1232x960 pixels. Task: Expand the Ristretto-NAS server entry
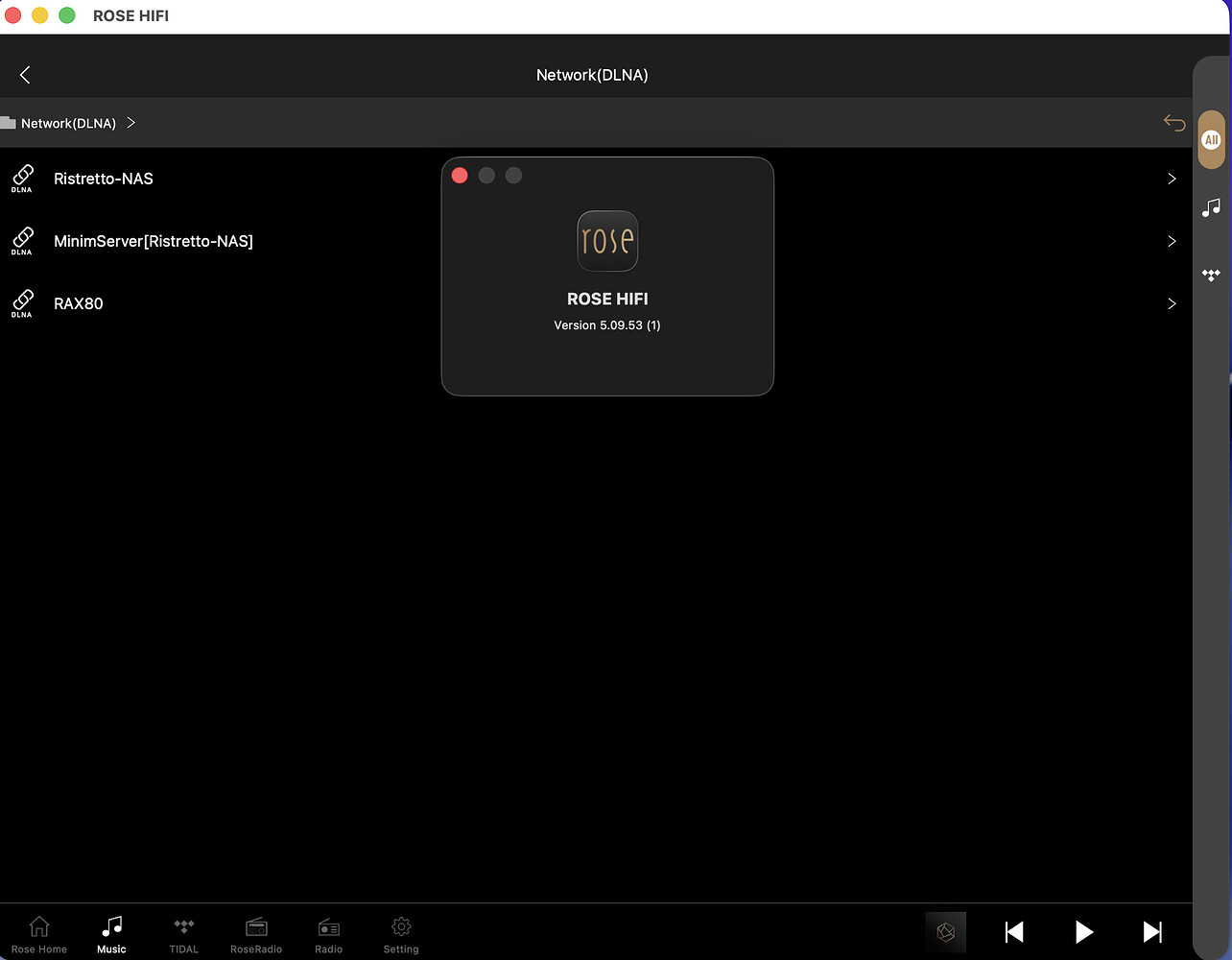[1172, 179]
